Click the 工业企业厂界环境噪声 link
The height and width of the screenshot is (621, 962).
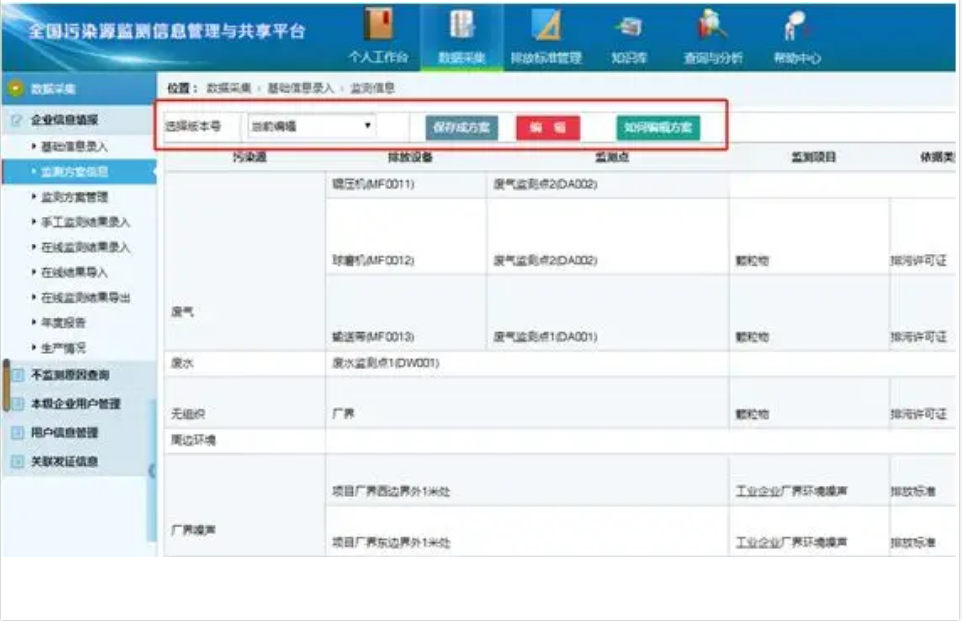click(x=791, y=491)
